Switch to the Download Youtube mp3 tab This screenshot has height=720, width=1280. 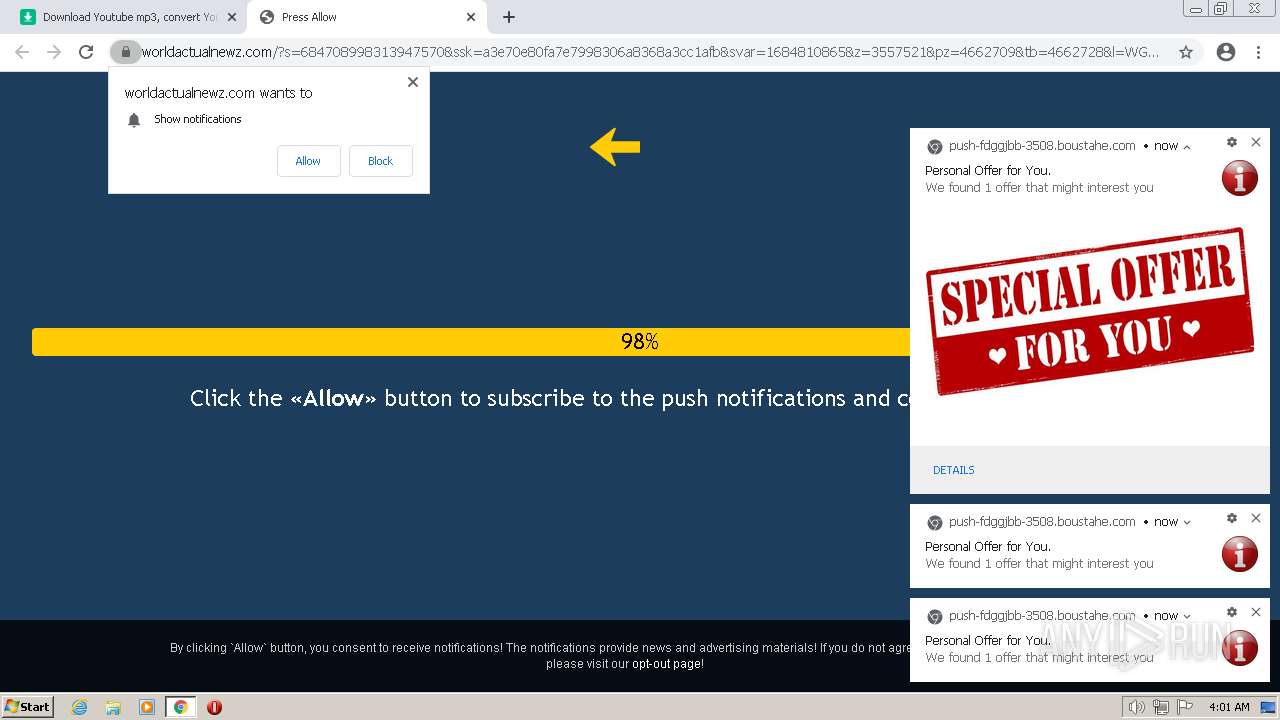[128, 17]
